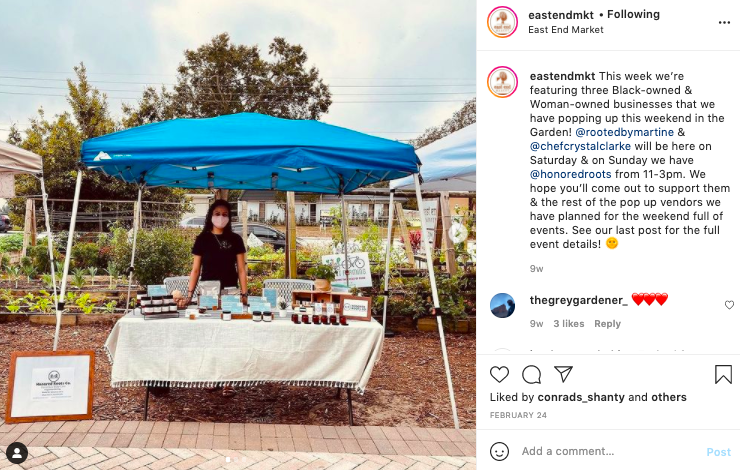Like the post with heart icon
This screenshot has width=740, height=470.
[x=499, y=374]
